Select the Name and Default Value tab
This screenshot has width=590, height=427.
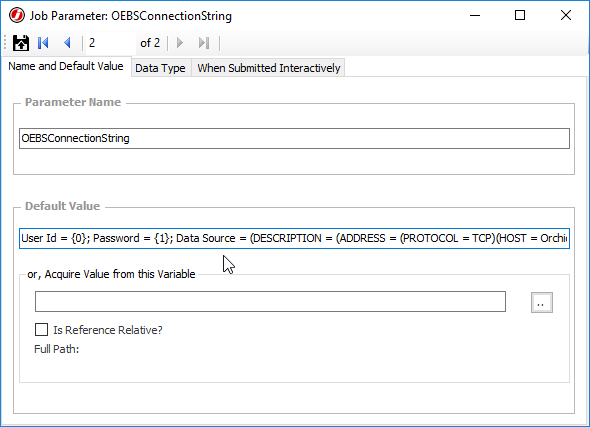(66, 67)
